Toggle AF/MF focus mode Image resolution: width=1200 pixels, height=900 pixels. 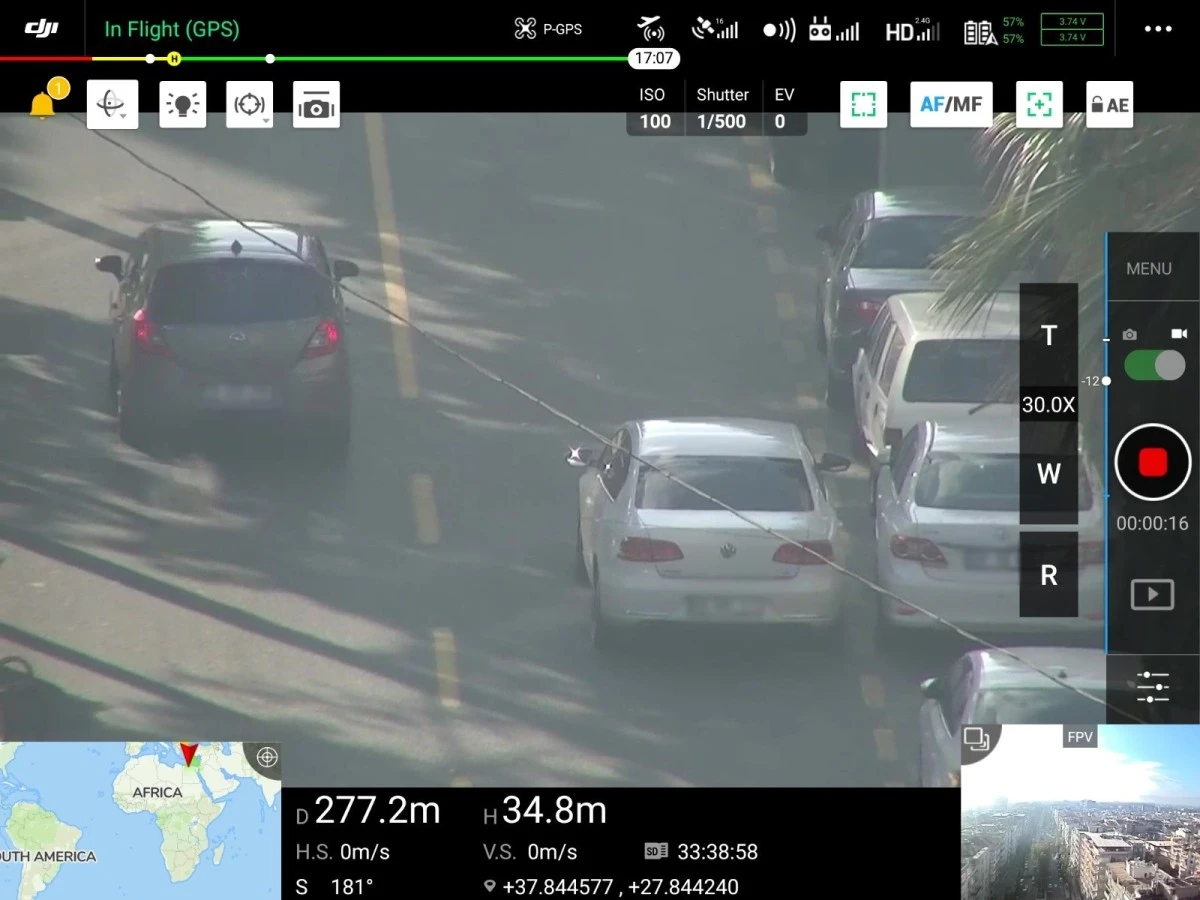(x=951, y=104)
